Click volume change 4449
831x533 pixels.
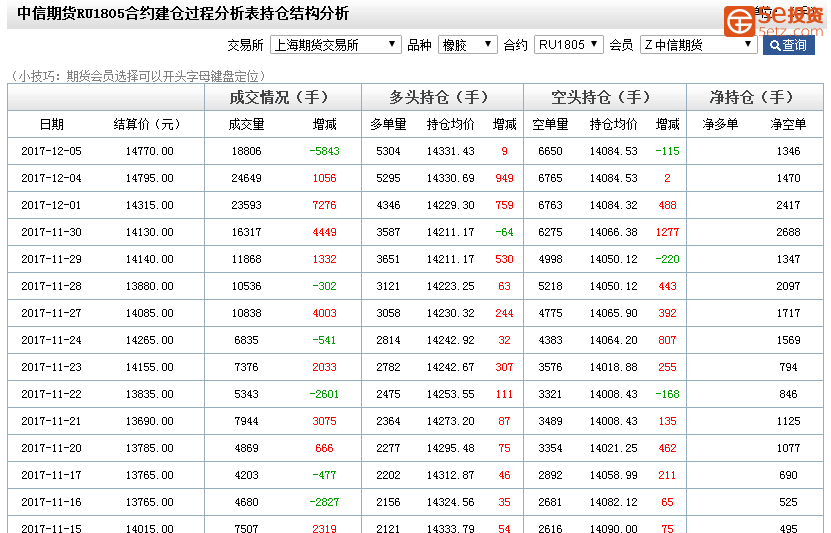tap(324, 233)
